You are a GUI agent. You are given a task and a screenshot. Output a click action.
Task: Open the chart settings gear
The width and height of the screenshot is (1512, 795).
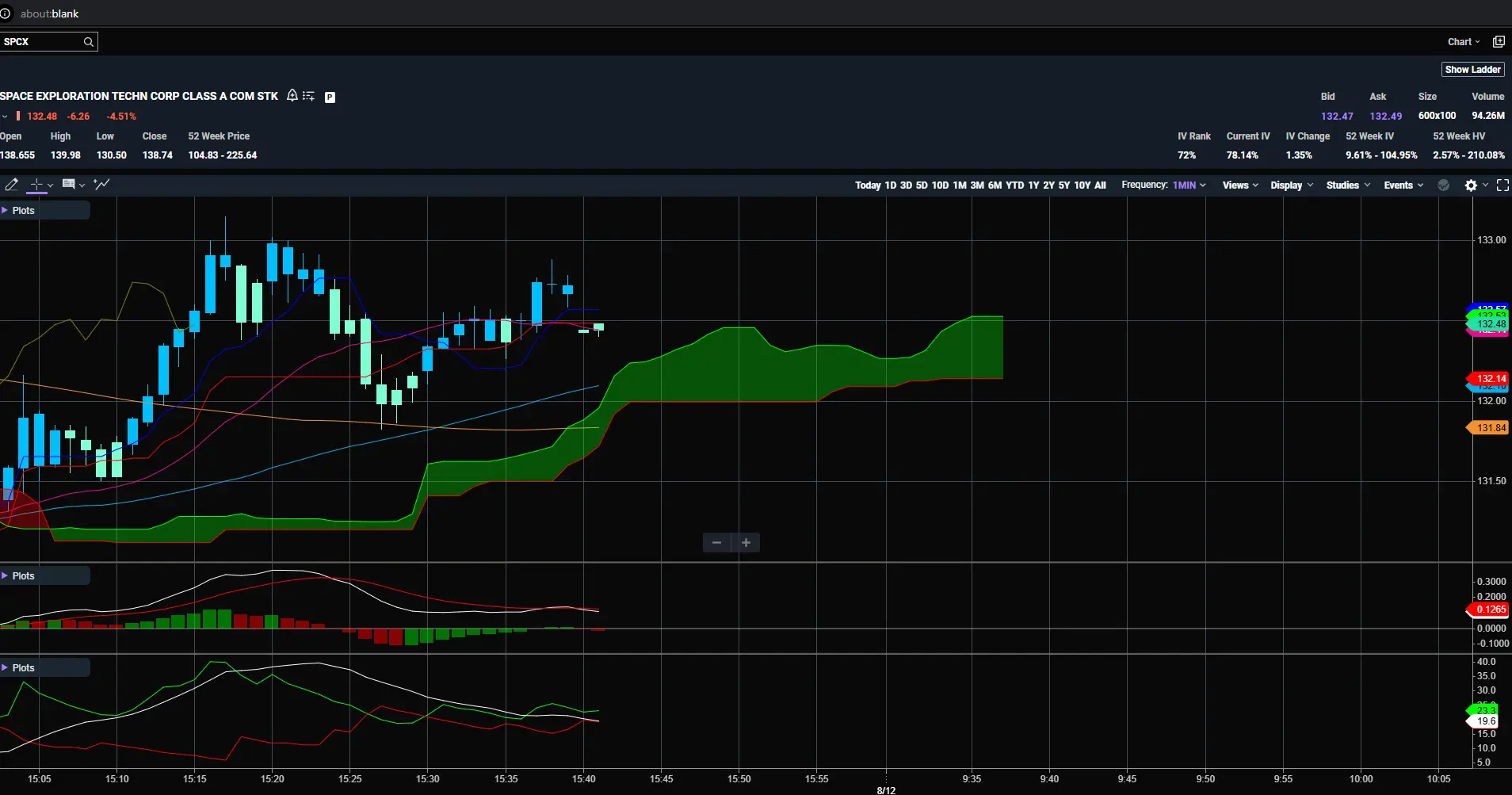(x=1471, y=185)
